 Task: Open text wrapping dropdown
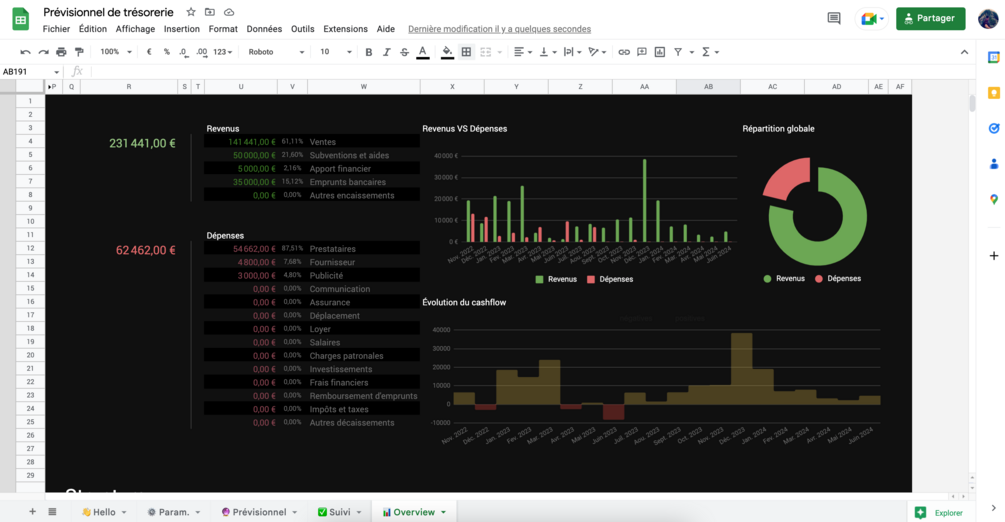(x=572, y=52)
